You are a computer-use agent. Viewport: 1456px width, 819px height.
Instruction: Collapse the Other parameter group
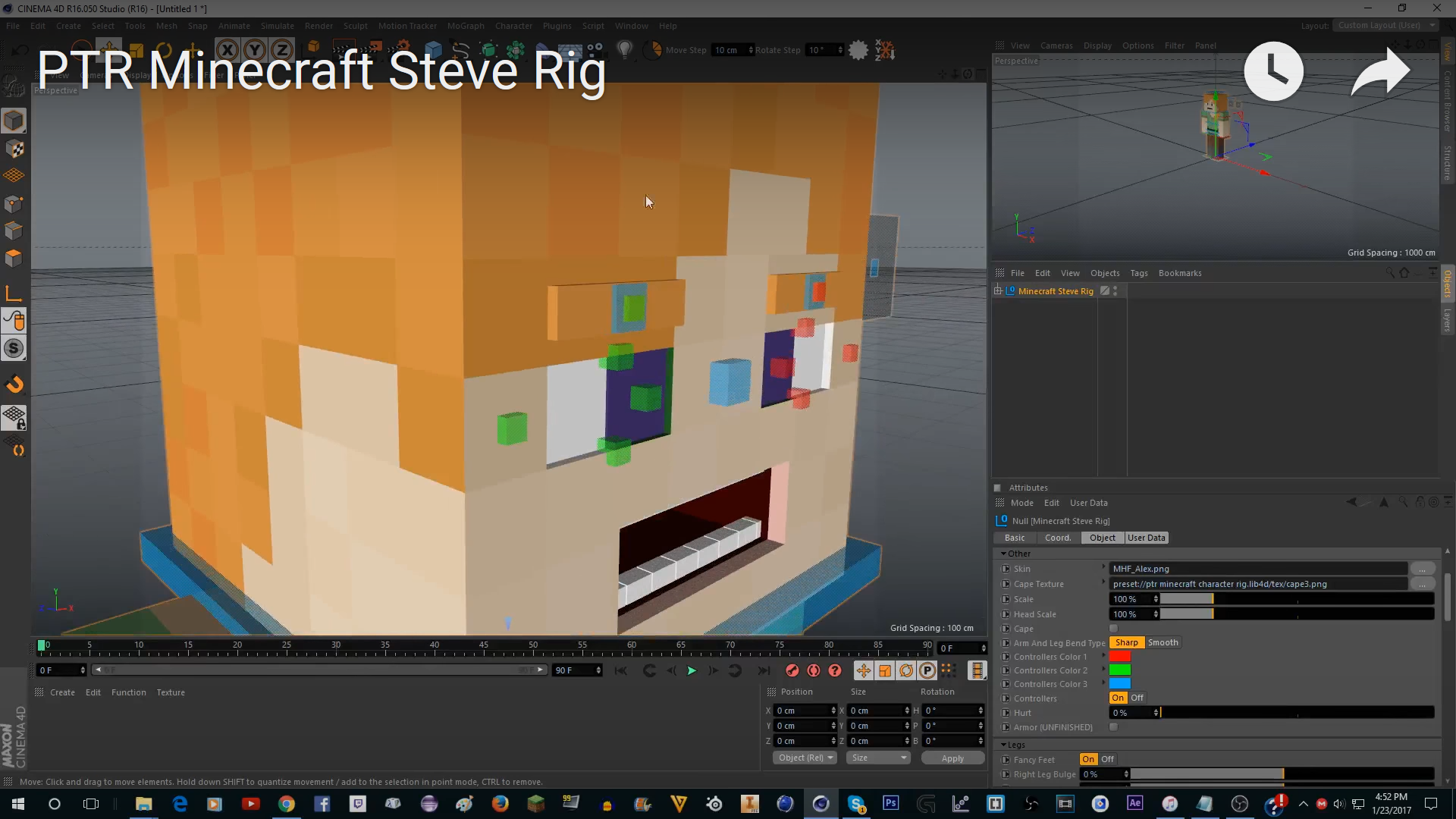(x=1003, y=554)
